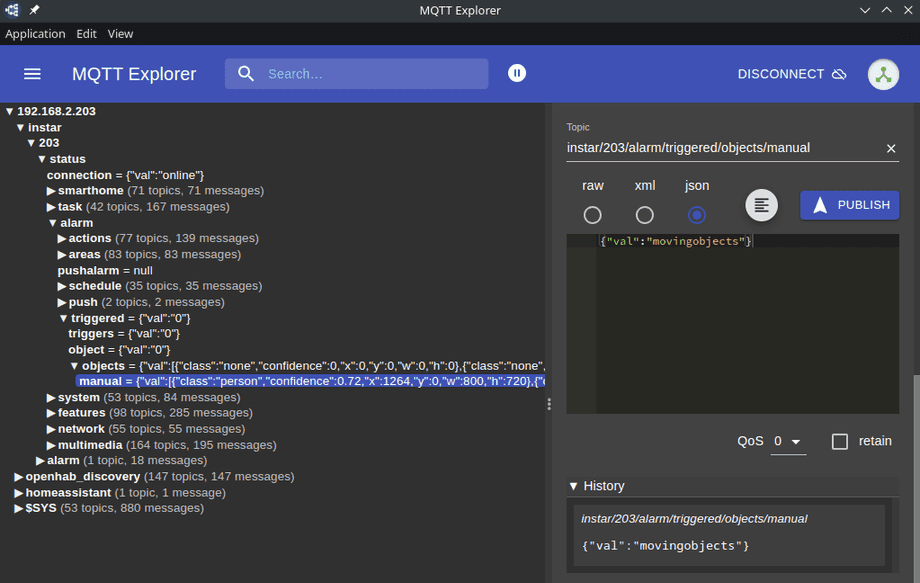920x583 pixels.
Task: Enable the retain checkbox
Action: click(x=839, y=441)
